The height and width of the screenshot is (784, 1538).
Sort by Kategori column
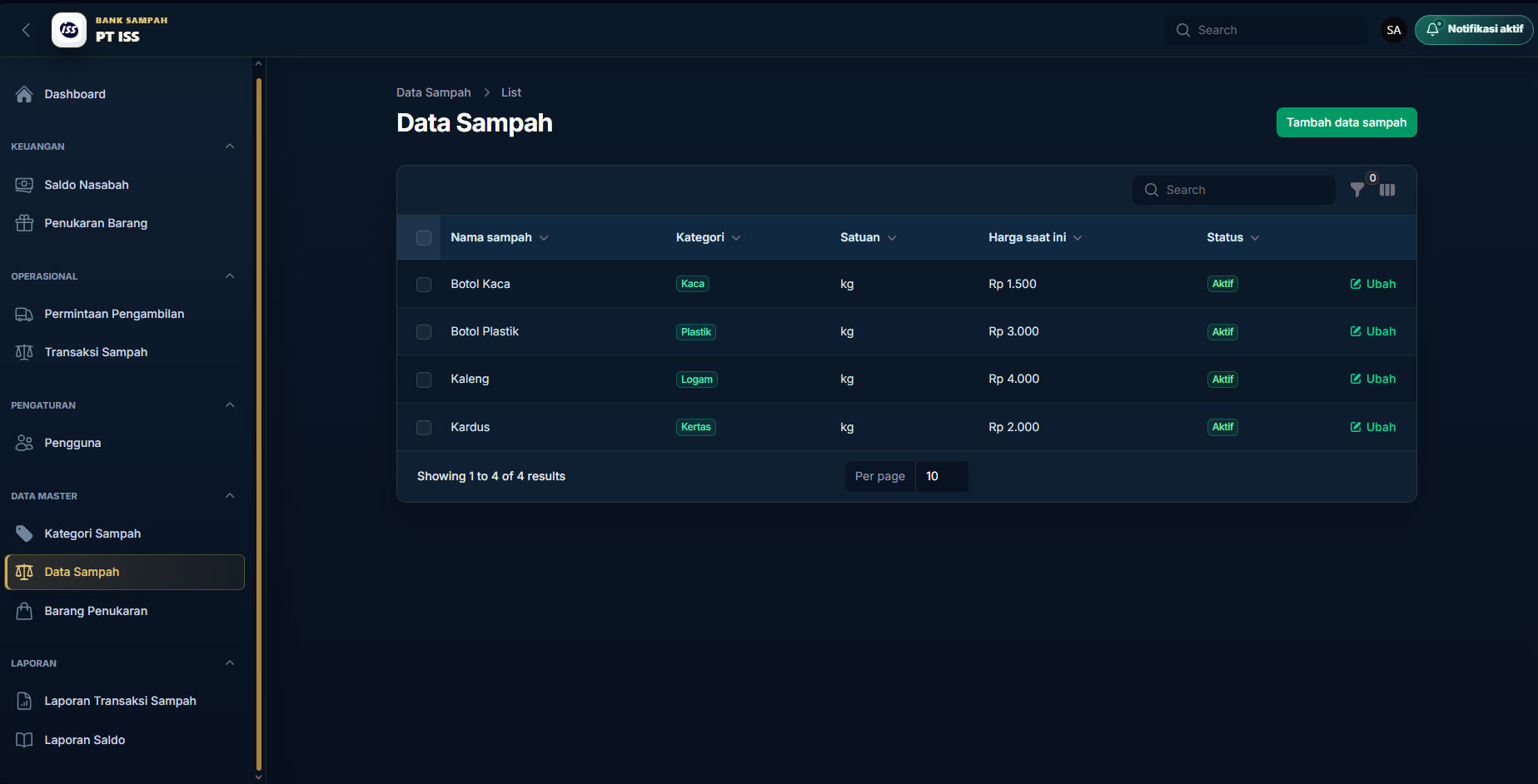[708, 237]
